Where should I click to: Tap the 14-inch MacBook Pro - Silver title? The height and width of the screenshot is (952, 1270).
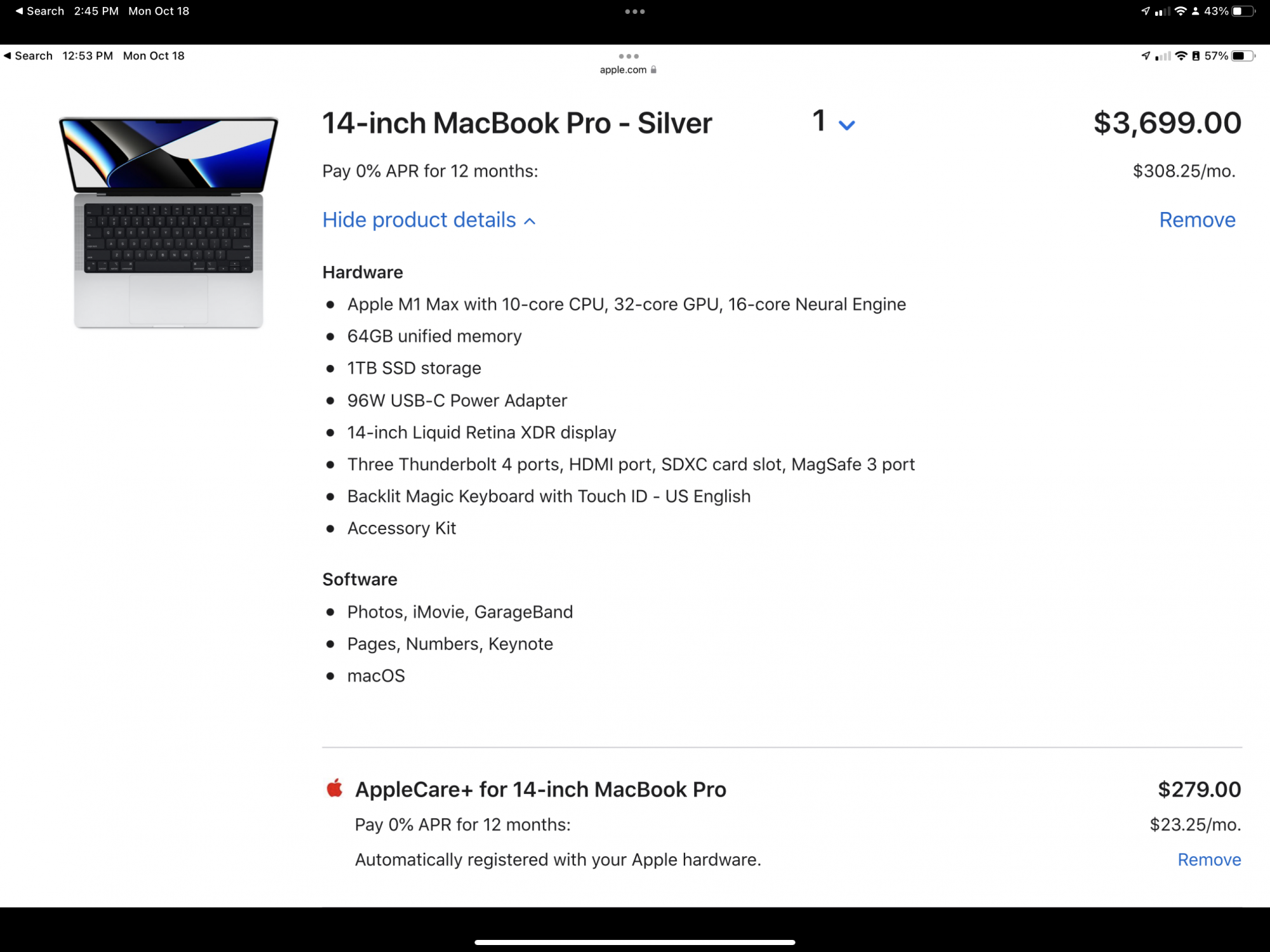517,123
